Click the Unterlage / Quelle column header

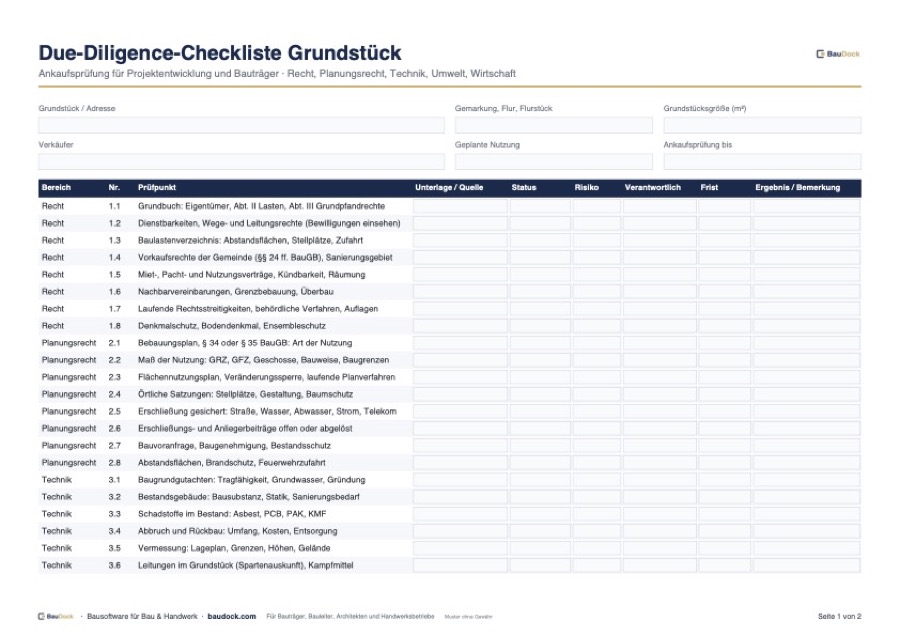pos(449,188)
